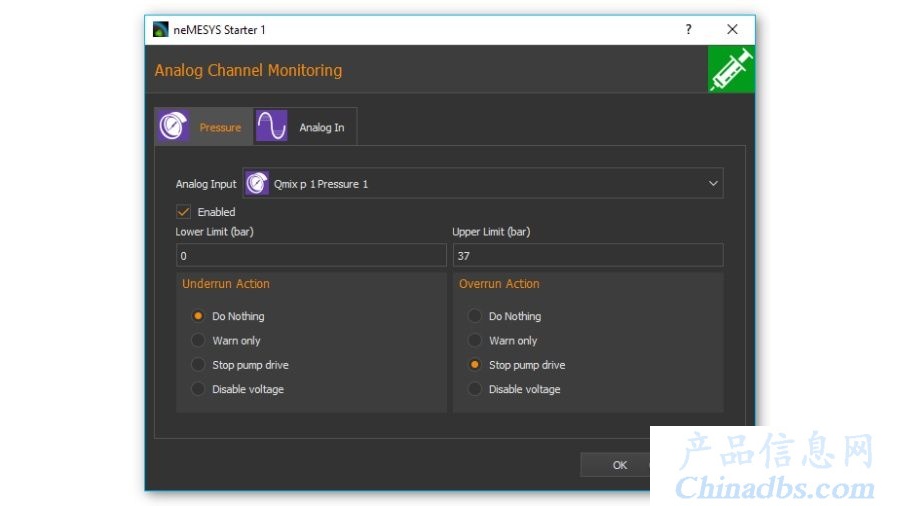900x506 pixels.
Task: Click the Analog Channel Monitoring heading
Action: (x=248, y=70)
